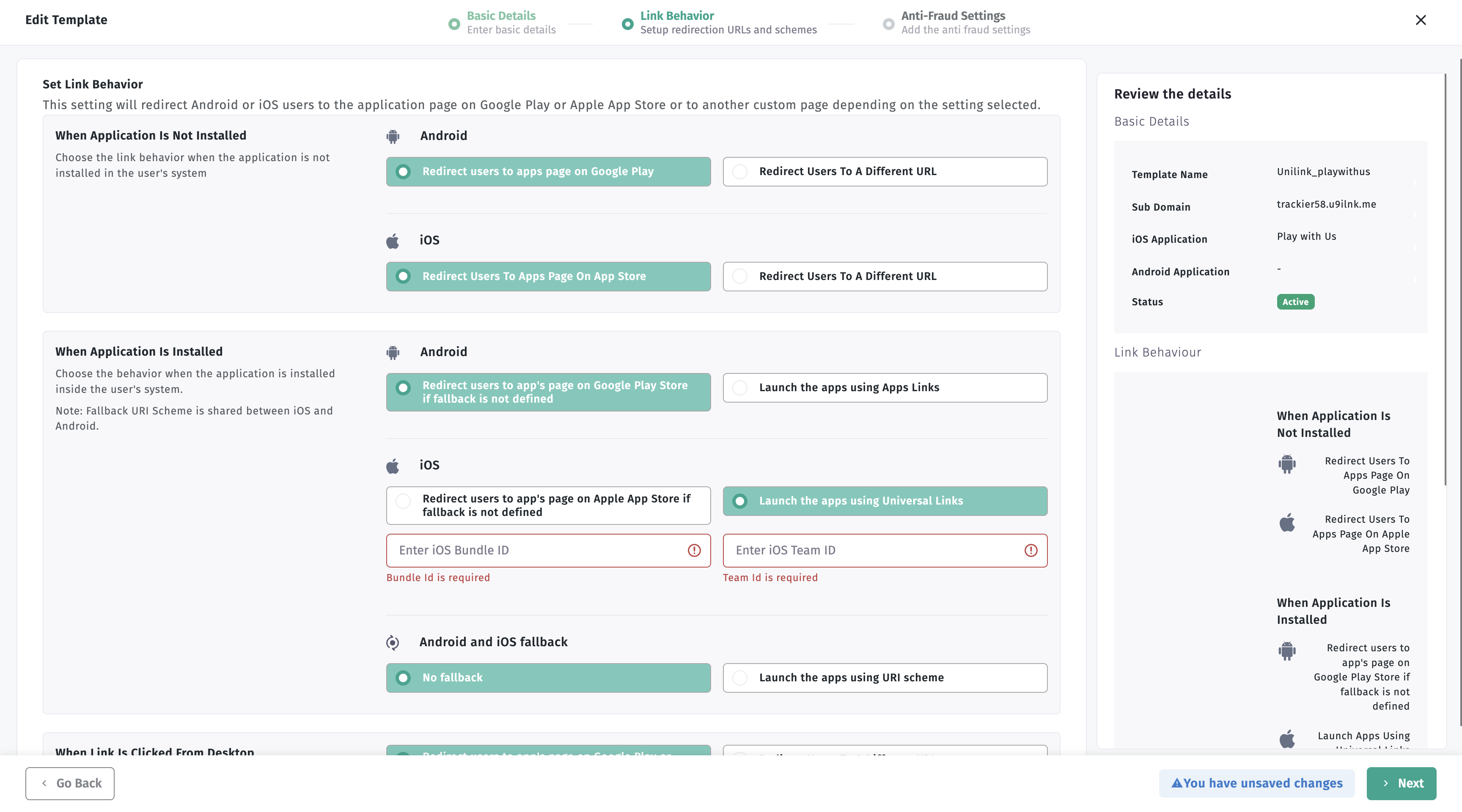Click Apple icon in Installed section
This screenshot has width=1462, height=812.
[393, 466]
